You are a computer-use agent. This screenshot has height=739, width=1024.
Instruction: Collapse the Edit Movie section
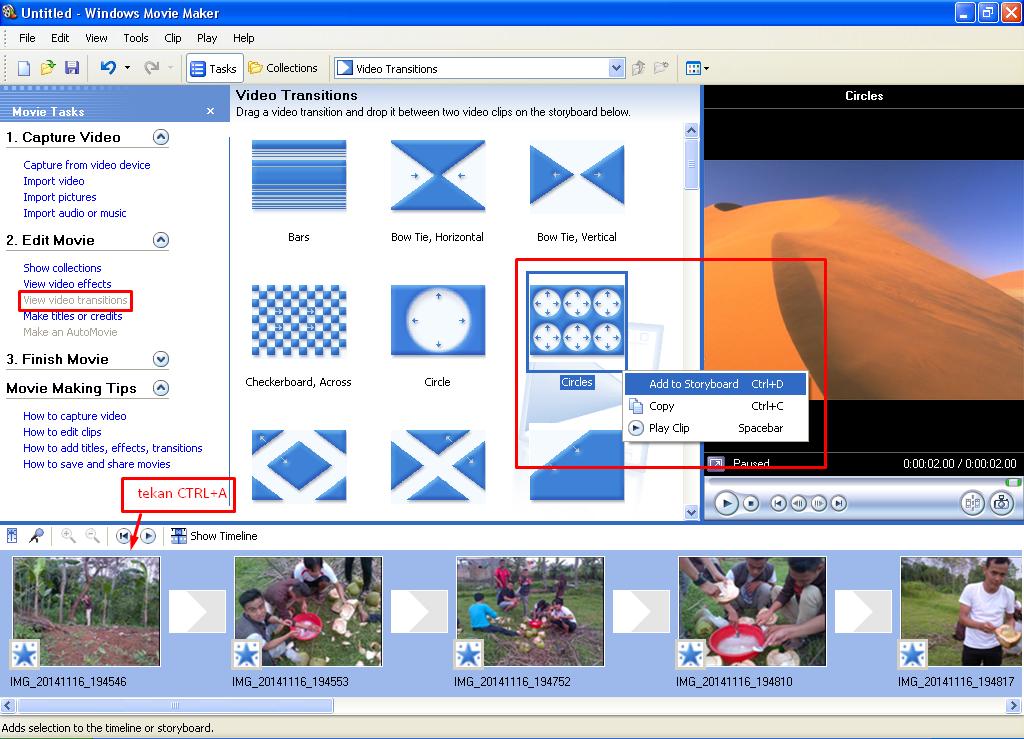point(161,240)
